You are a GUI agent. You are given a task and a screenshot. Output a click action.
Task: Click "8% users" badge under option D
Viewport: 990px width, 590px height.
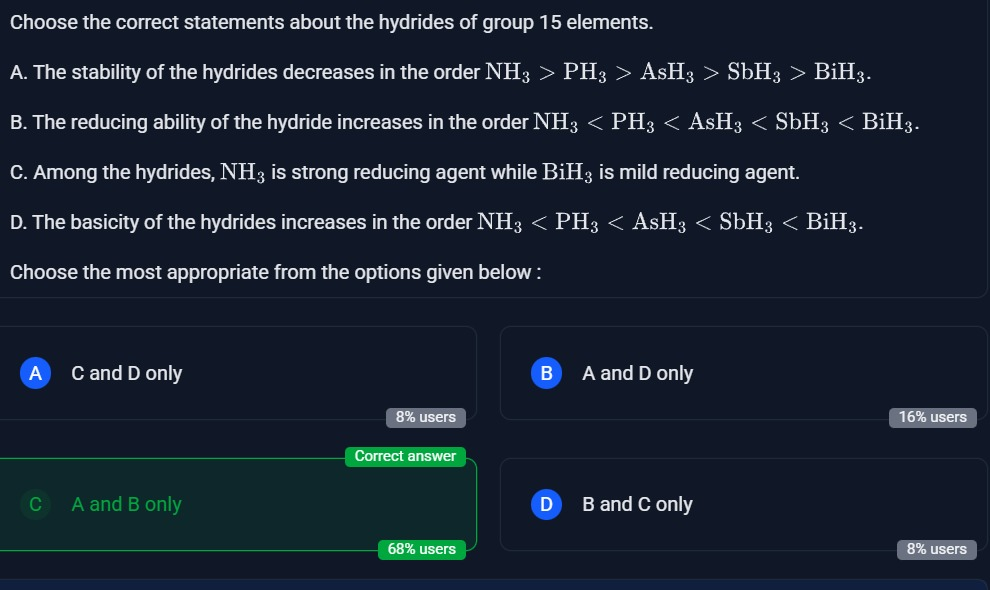[x=936, y=549]
